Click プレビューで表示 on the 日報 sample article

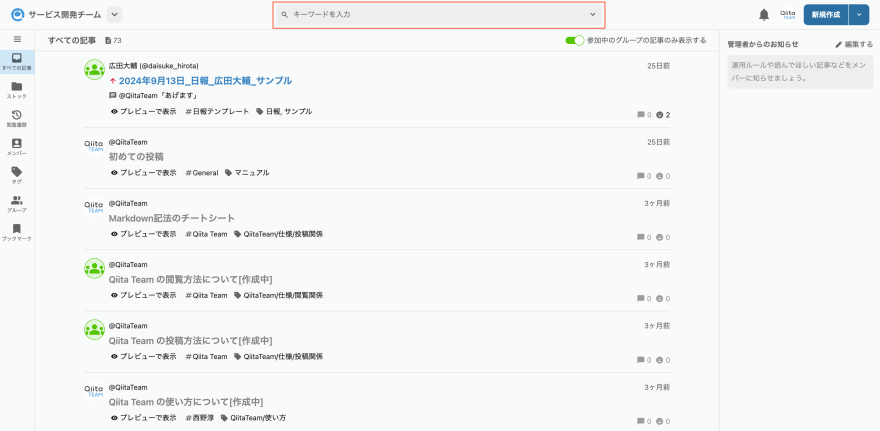tap(144, 112)
